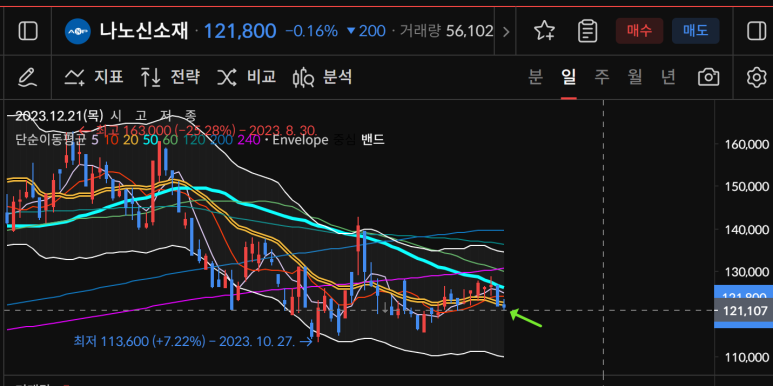Add the stock to favorites with the star icon

coord(544,31)
